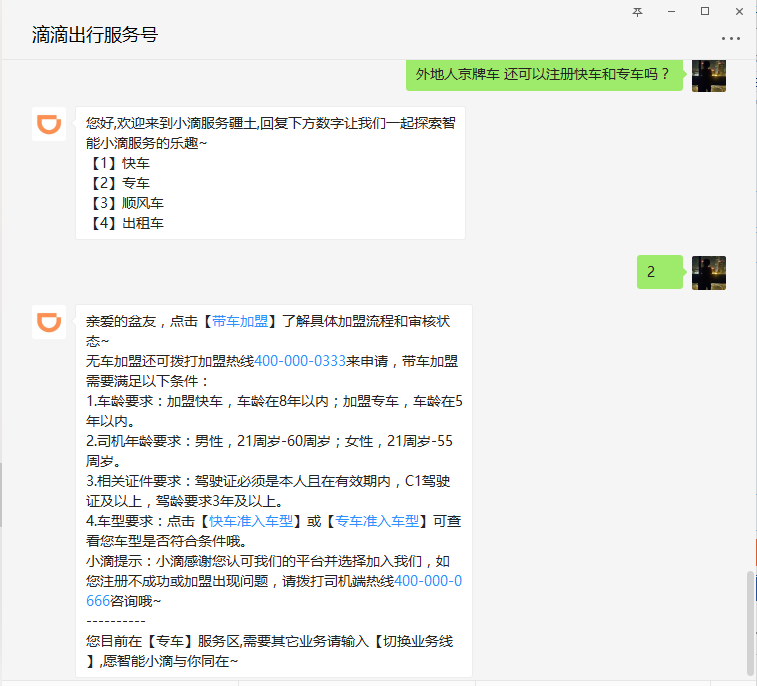Click the 【2】专车 option text

[x=119, y=183]
